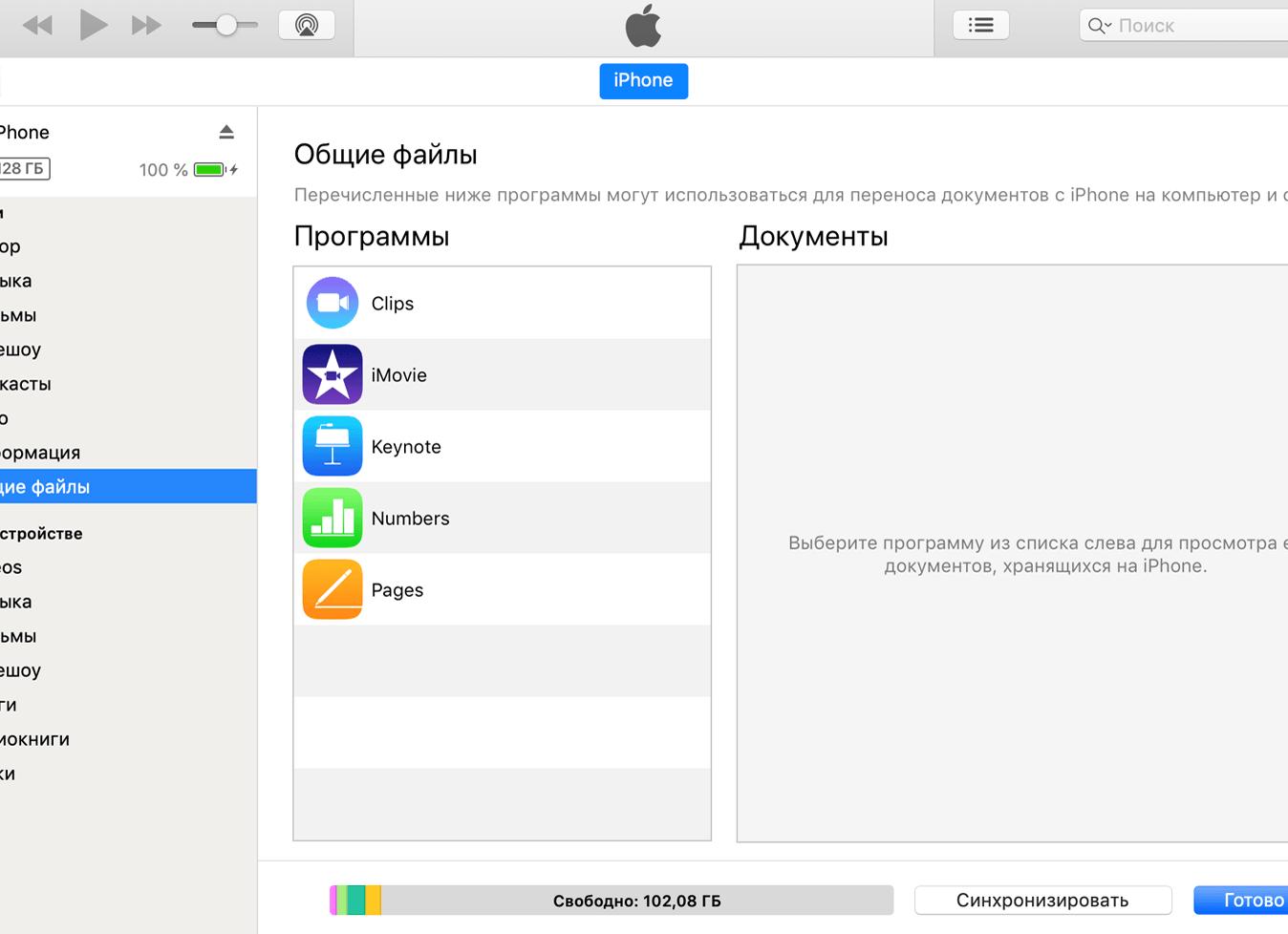This screenshot has width=1288, height=934.
Task: Select the iPhone tab button
Action: [643, 81]
